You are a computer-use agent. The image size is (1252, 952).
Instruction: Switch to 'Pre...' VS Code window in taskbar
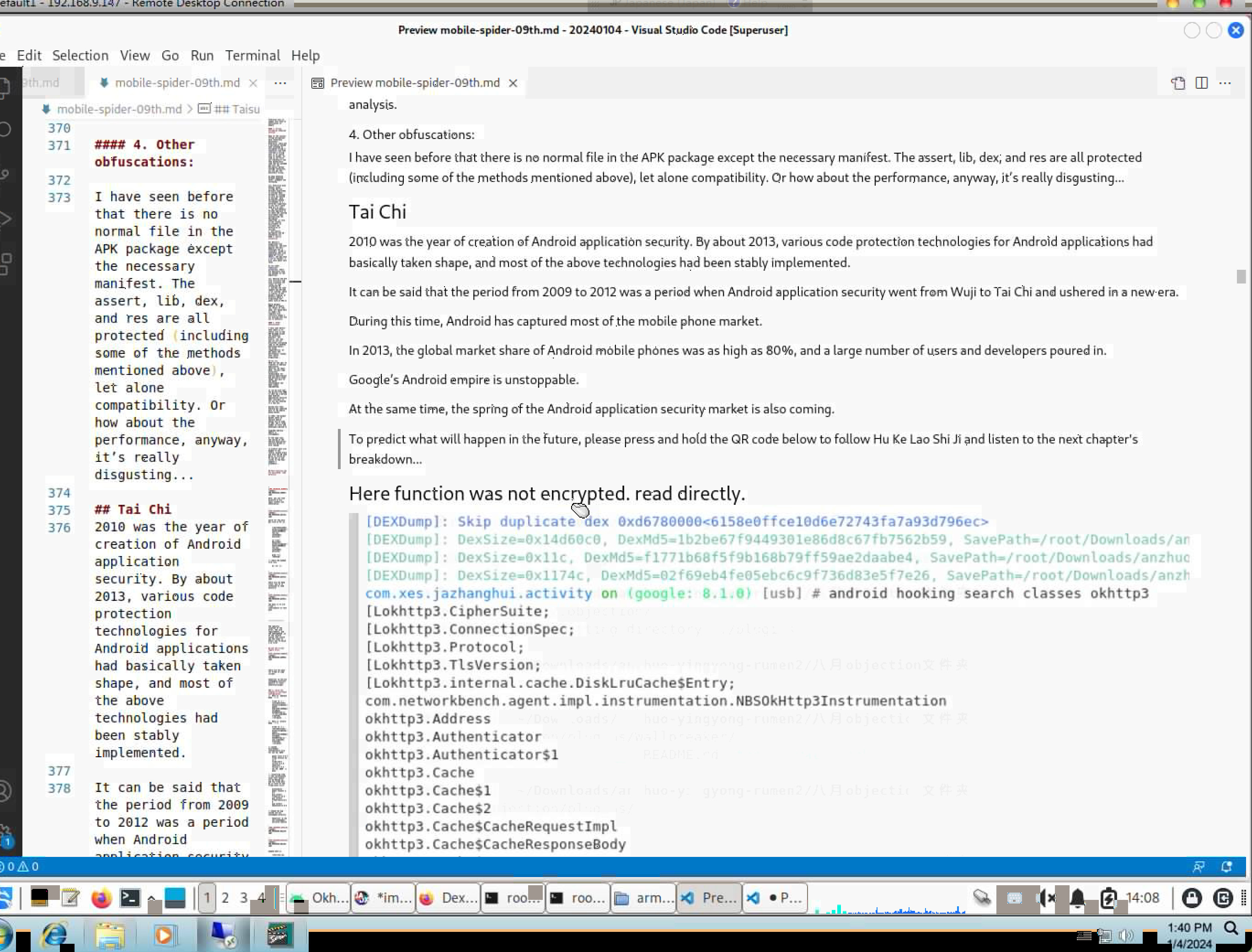click(x=709, y=898)
